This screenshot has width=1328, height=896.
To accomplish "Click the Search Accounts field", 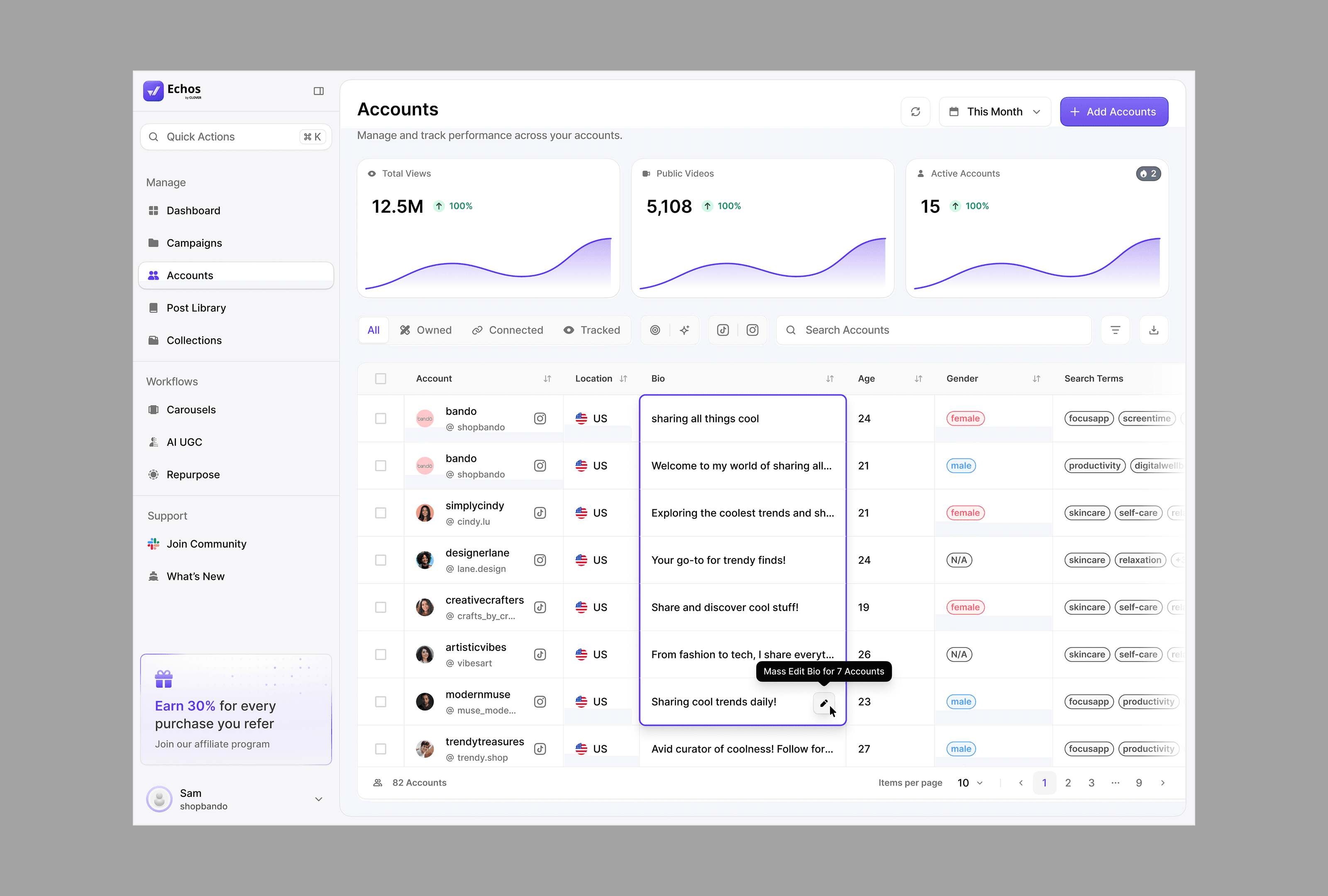I will click(x=933, y=330).
